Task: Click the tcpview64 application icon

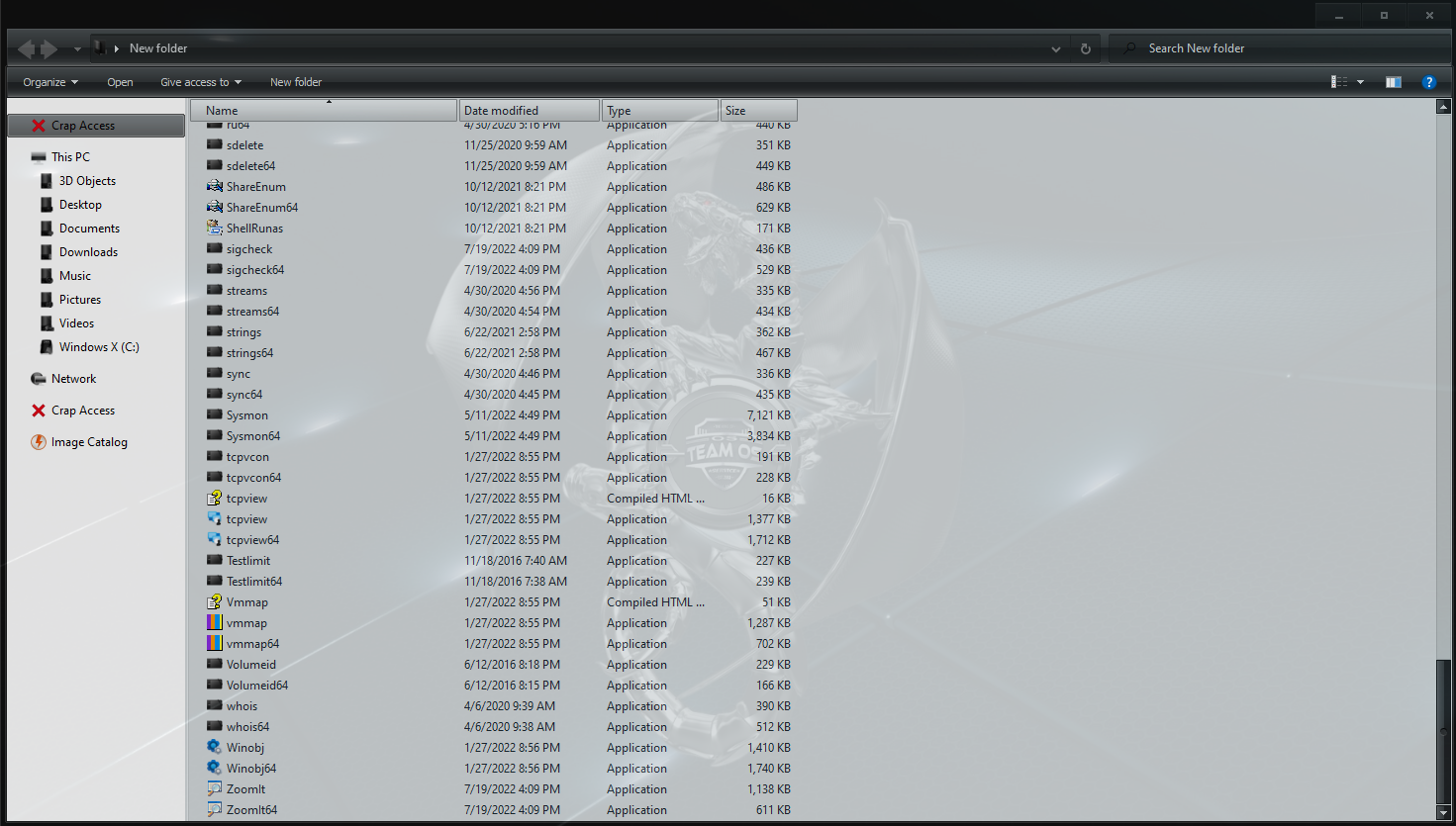Action: coord(214,539)
